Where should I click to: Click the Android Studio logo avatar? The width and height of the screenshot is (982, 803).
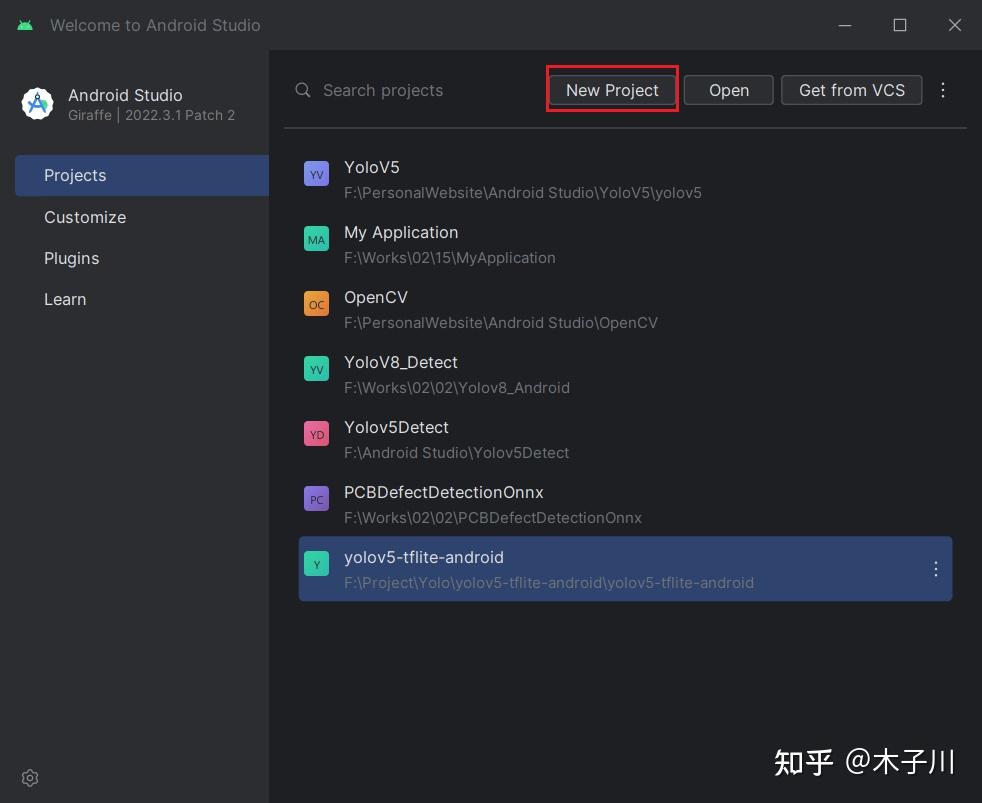click(38, 103)
